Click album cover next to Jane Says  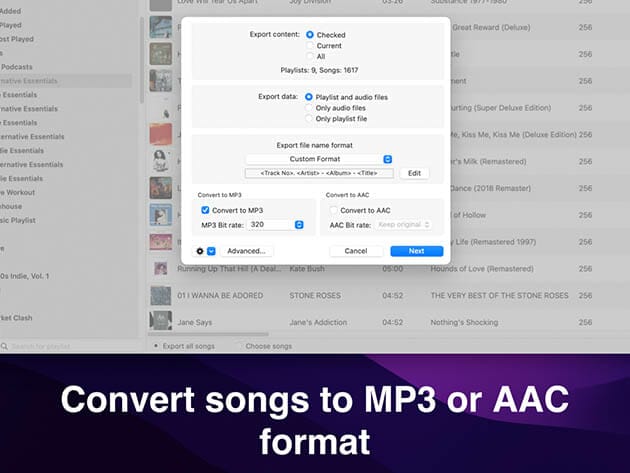coord(161,322)
